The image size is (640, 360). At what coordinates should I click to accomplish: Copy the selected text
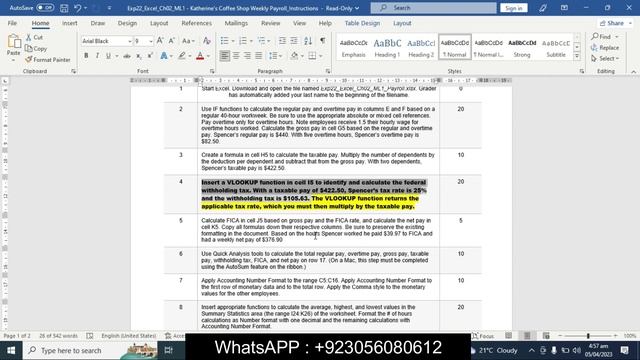(x=36, y=48)
